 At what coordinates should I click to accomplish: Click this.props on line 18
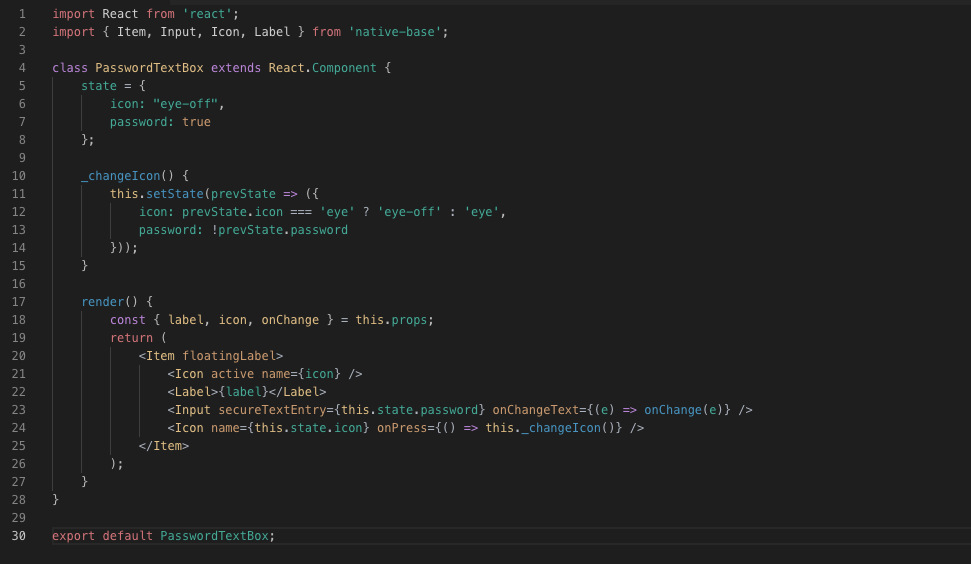[391, 319]
